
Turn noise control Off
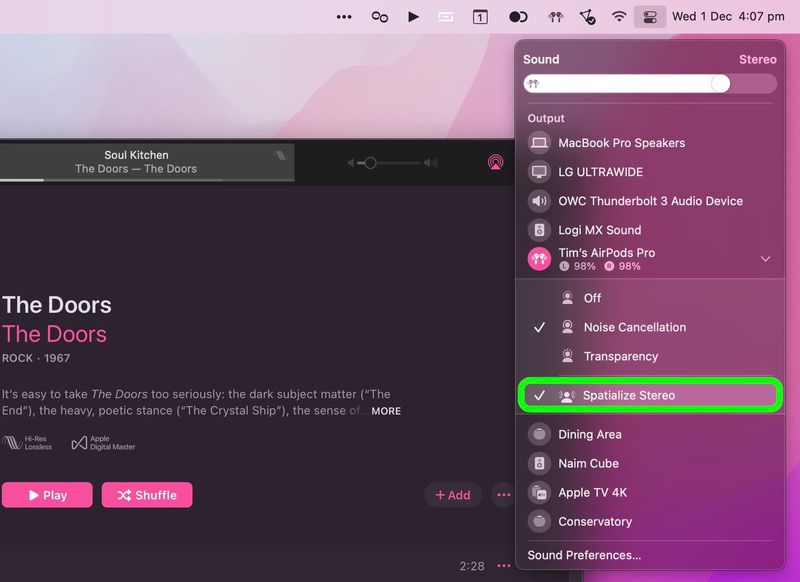tap(650, 298)
